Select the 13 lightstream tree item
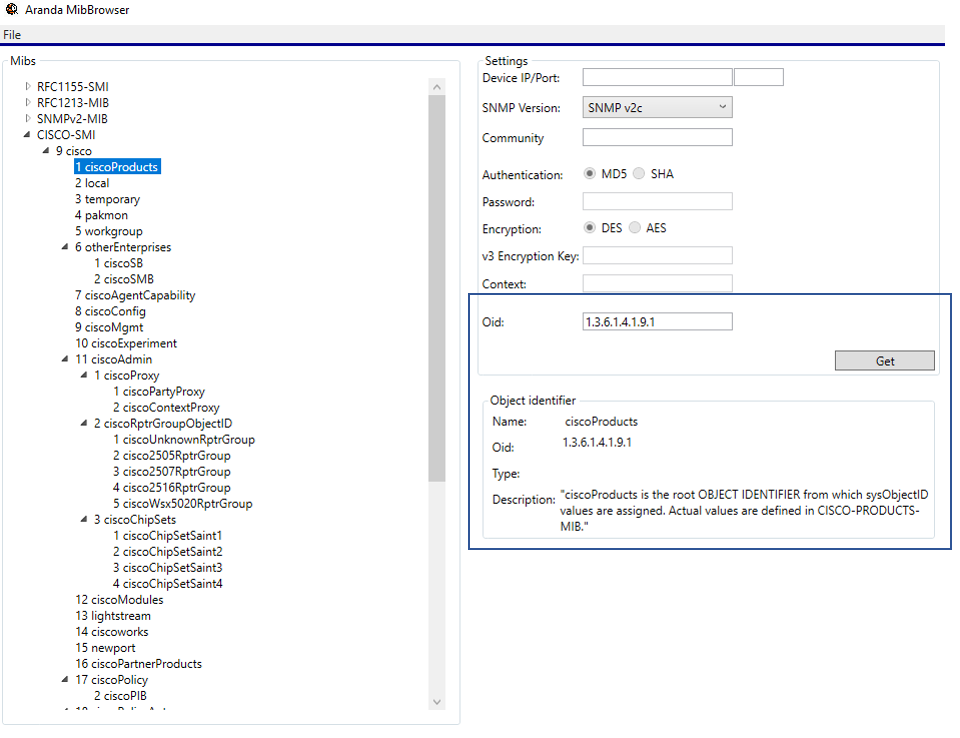 pos(113,616)
